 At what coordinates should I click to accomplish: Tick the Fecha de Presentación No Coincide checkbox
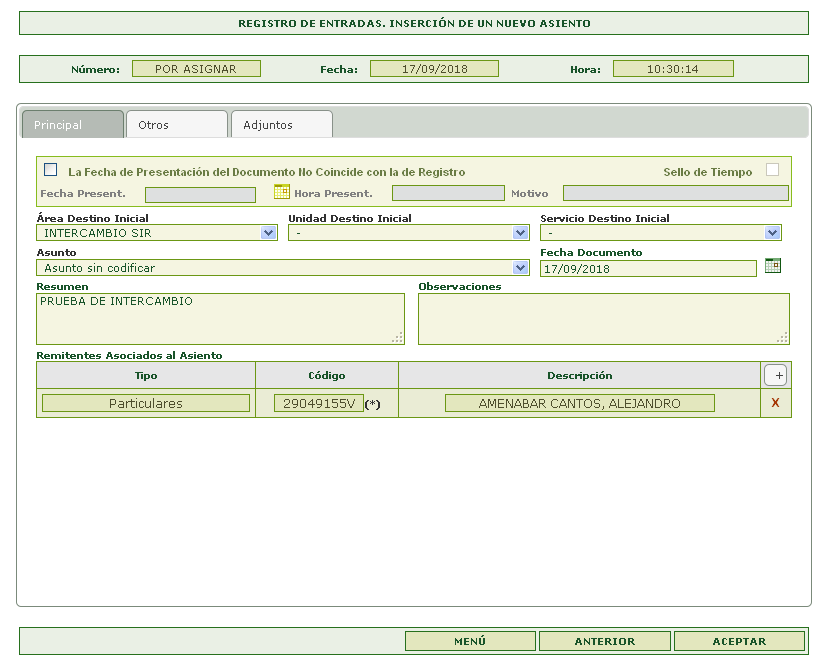(x=51, y=169)
